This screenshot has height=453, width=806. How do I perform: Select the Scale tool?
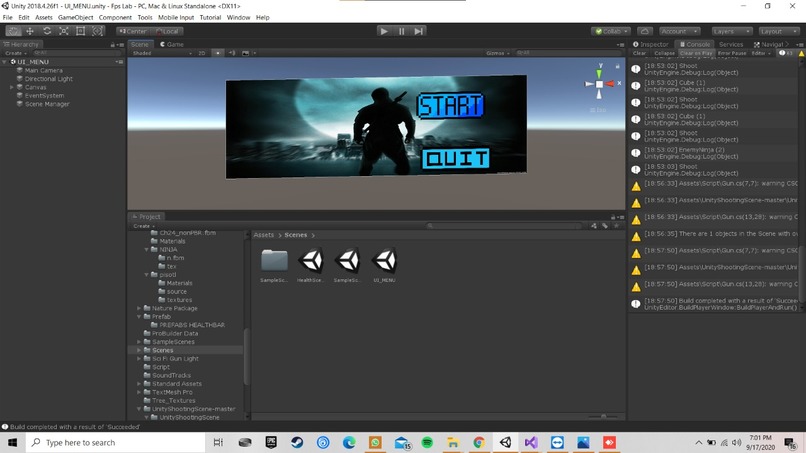click(64, 31)
